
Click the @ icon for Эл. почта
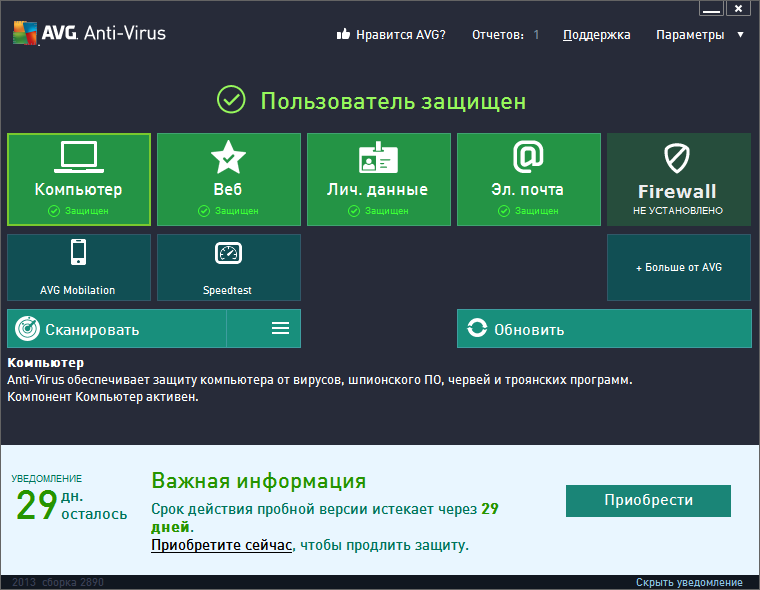[x=528, y=157]
